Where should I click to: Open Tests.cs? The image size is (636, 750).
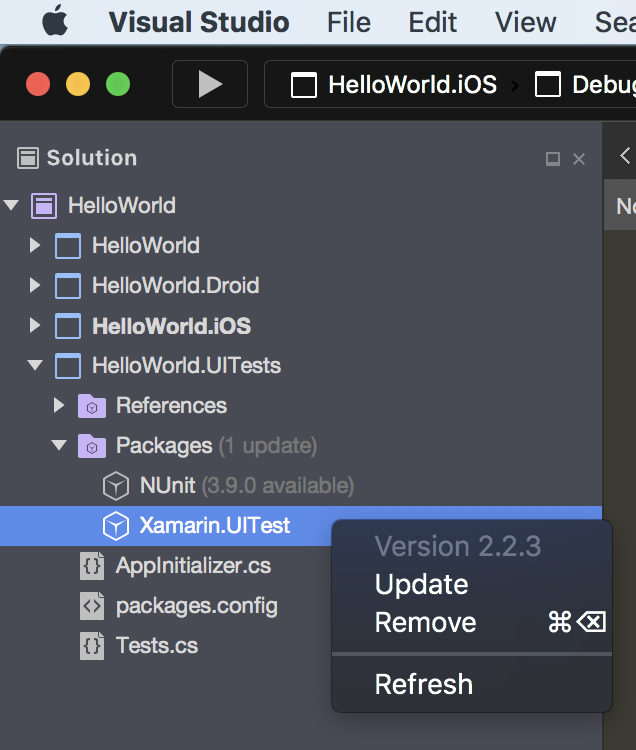[x=157, y=646]
